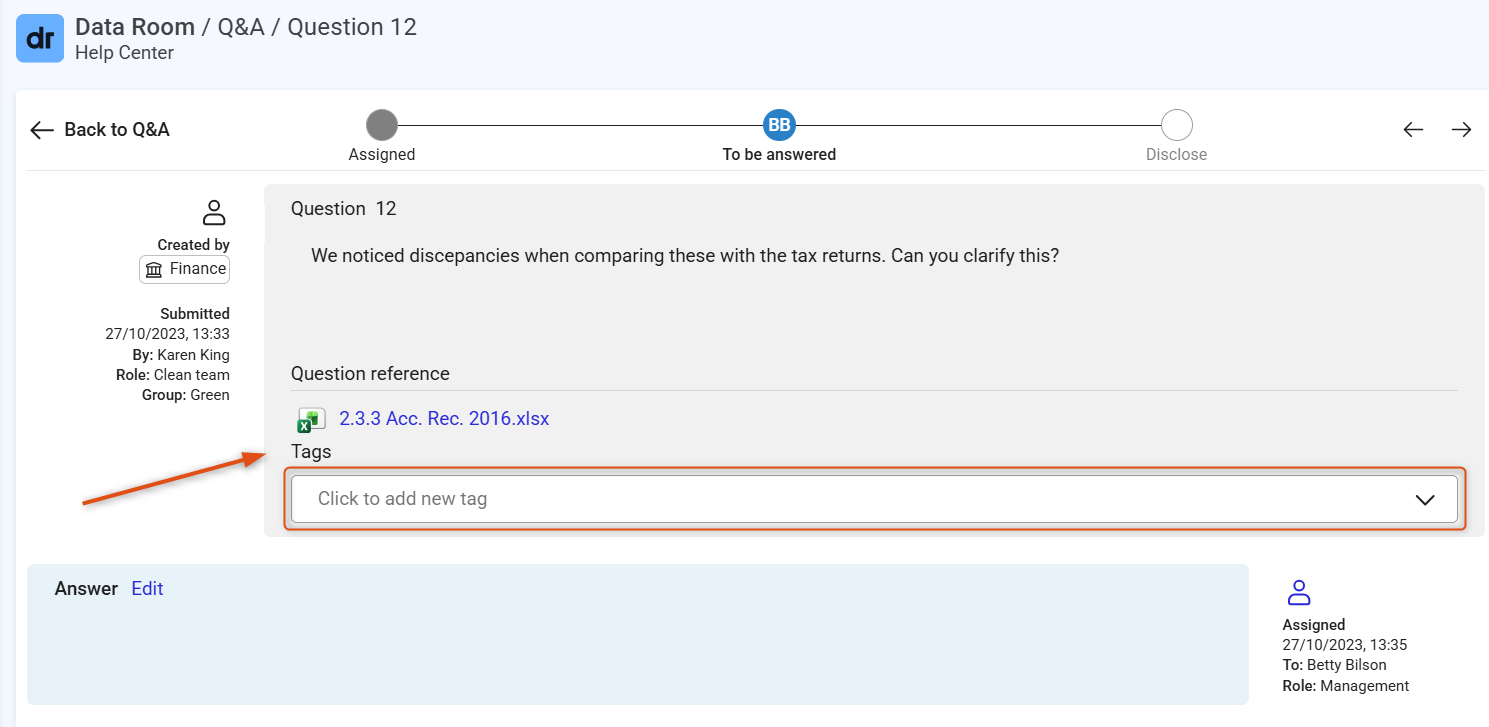Go to previous question with left arrow
This screenshot has width=1489, height=727.
point(1413,130)
